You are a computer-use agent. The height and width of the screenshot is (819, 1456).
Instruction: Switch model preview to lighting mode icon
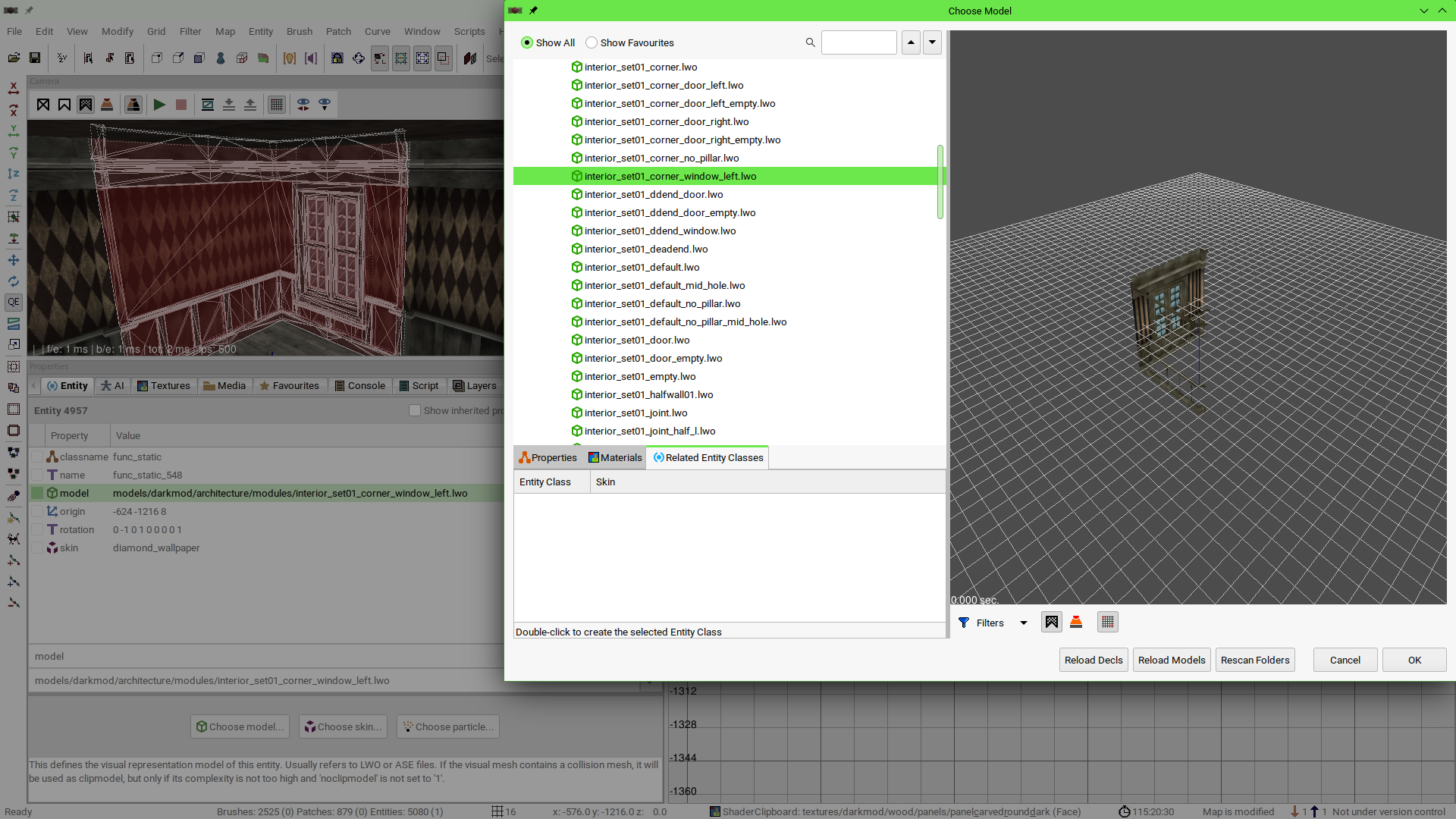1076,623
